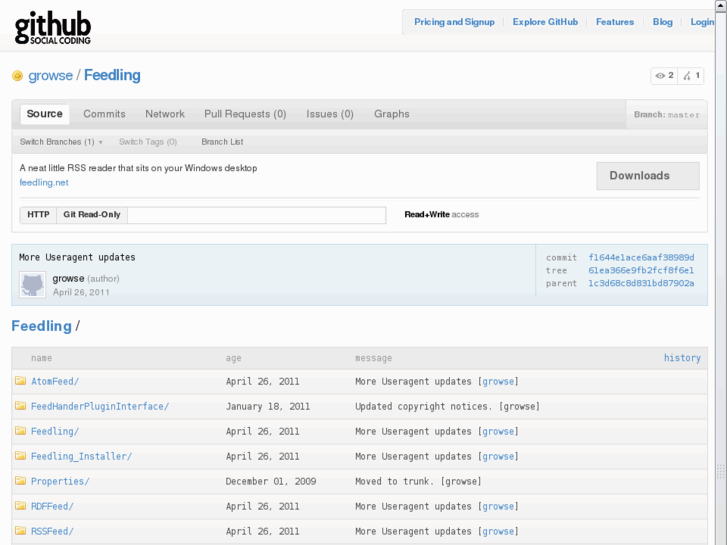Open the AtomFeed/ directory link
The width and height of the screenshot is (727, 545).
55,381
